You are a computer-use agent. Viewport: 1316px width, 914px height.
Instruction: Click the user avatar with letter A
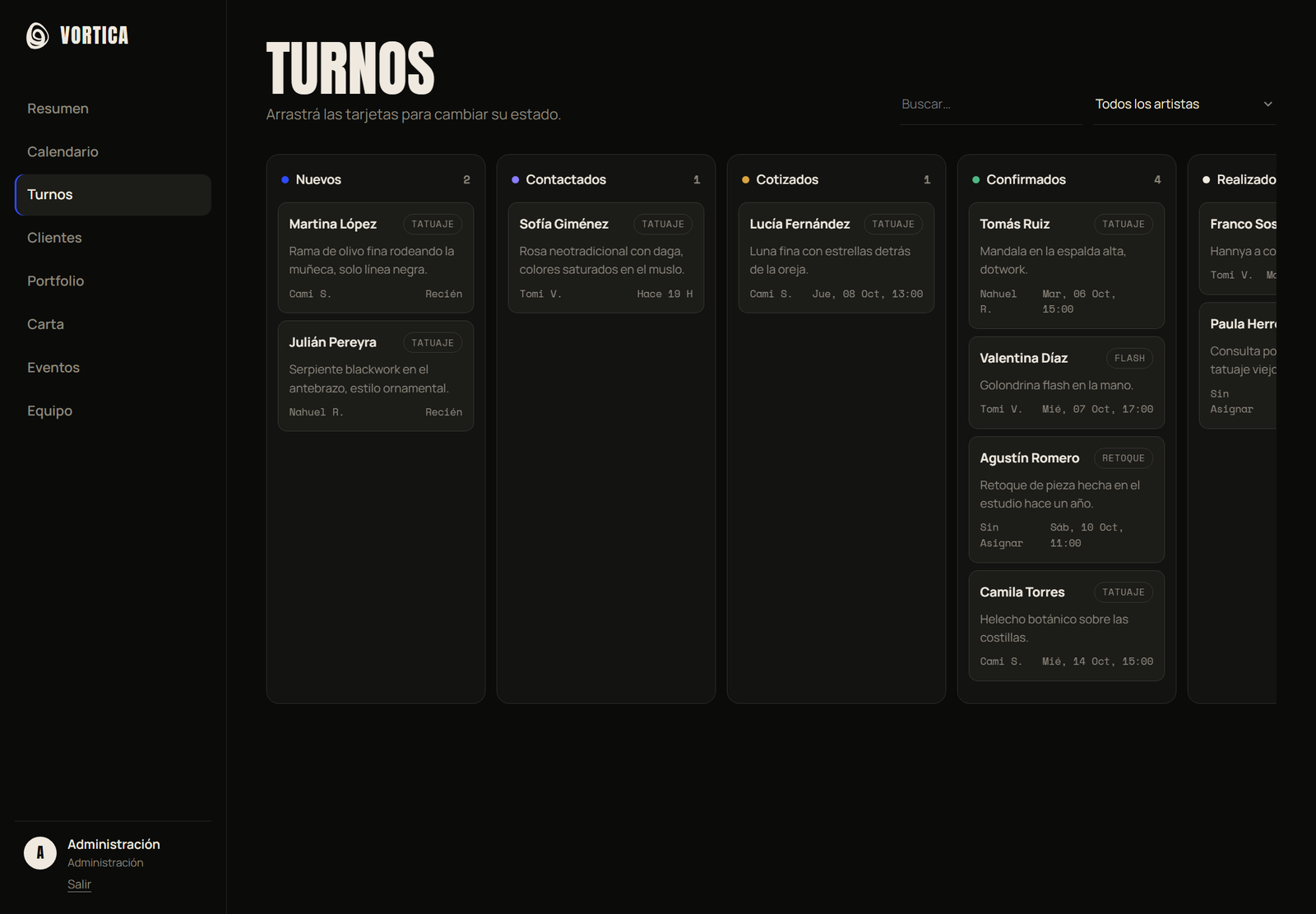click(x=40, y=853)
